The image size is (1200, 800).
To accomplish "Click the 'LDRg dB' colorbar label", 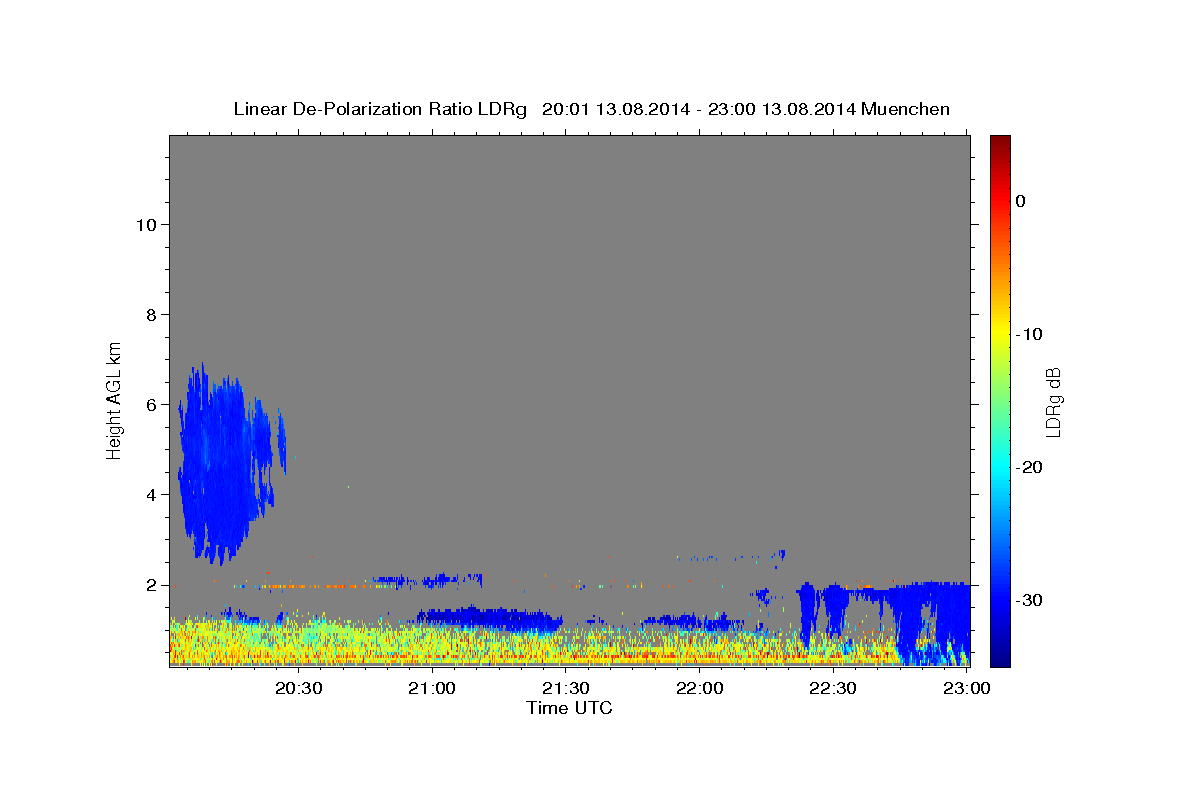I will point(1052,402).
